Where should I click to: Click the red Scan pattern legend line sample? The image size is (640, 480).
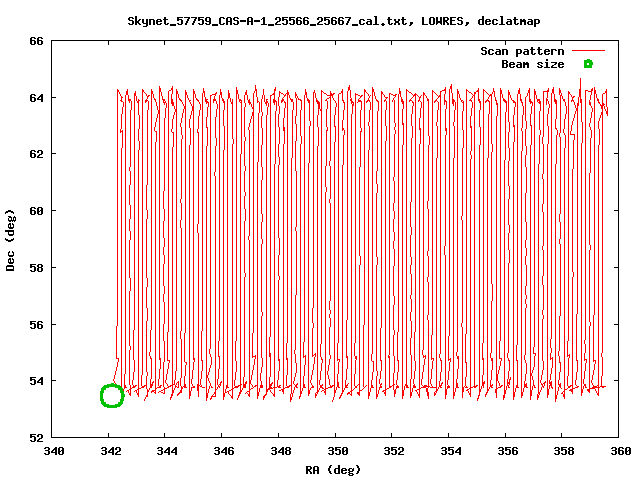pyautogui.click(x=588, y=51)
